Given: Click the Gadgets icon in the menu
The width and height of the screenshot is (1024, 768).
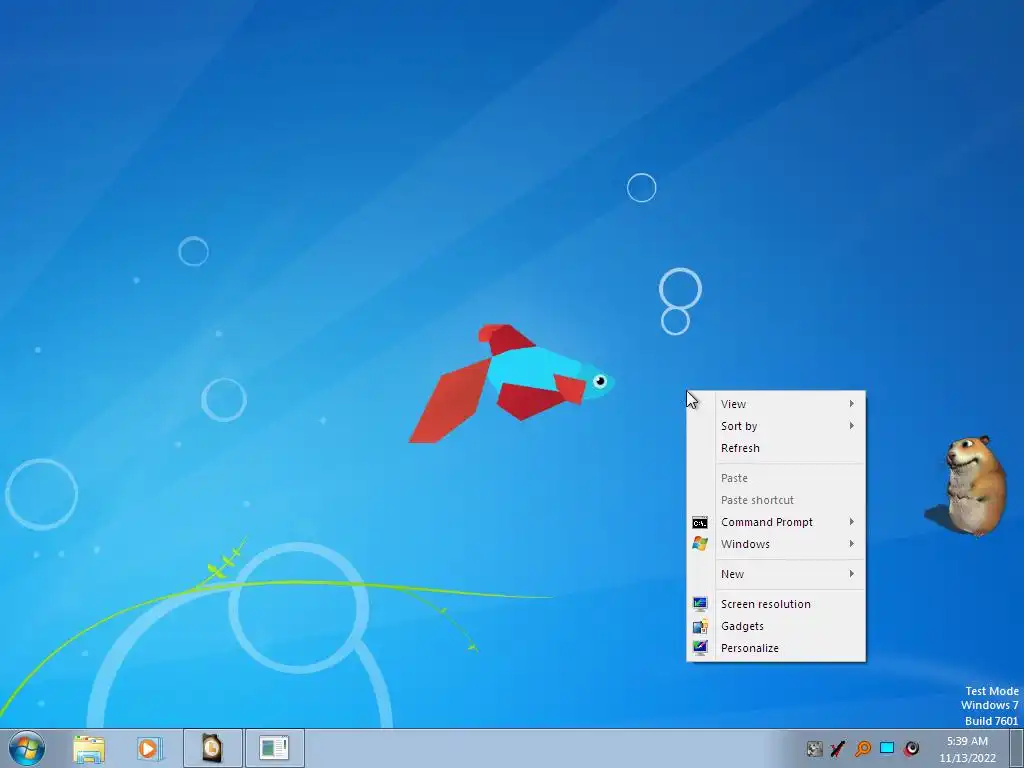Looking at the screenshot, I should pyautogui.click(x=699, y=626).
